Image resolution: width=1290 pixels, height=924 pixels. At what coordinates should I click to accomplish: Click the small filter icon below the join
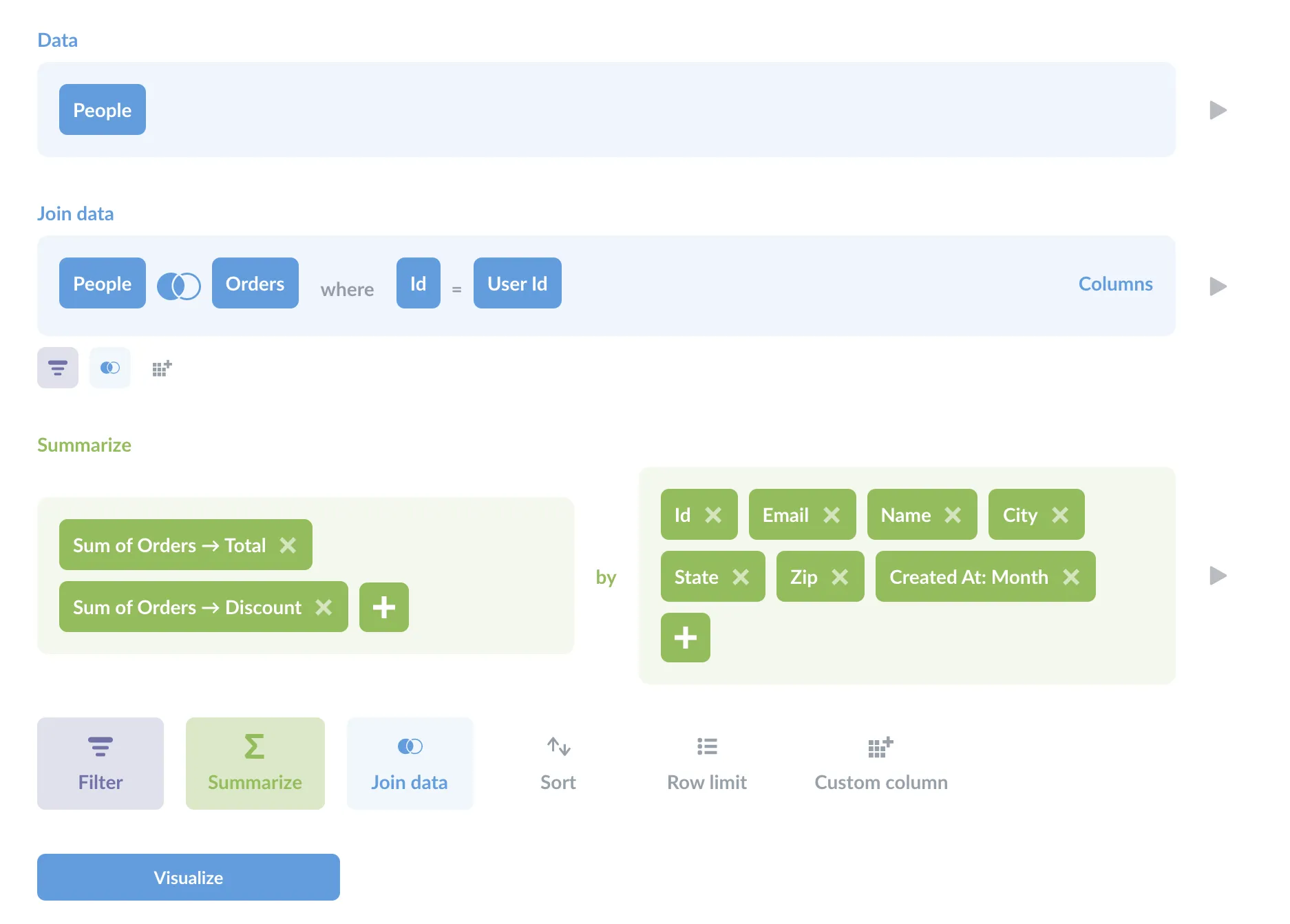click(x=58, y=368)
